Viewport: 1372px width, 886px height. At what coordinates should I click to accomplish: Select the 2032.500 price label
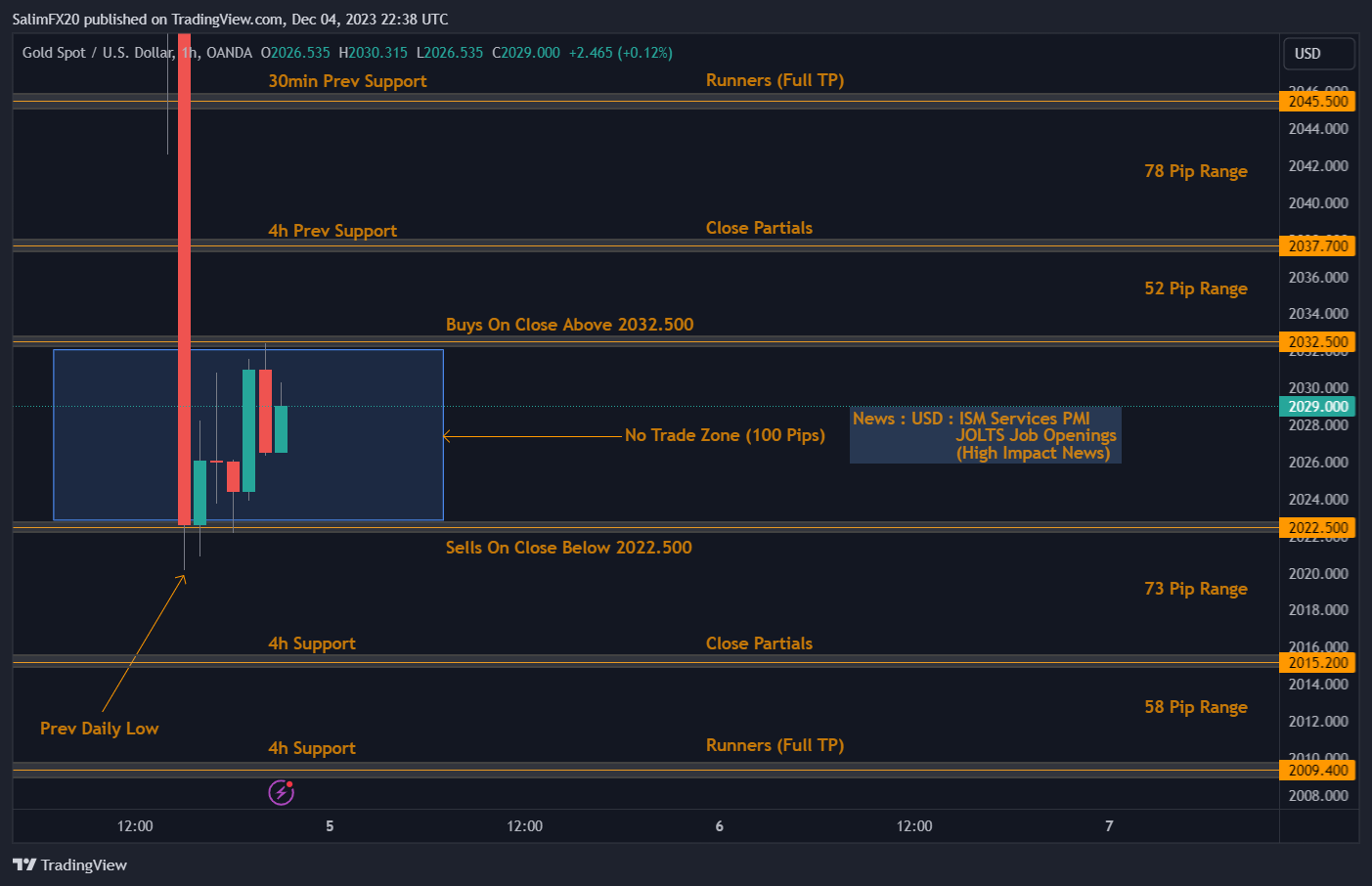pyautogui.click(x=1317, y=341)
